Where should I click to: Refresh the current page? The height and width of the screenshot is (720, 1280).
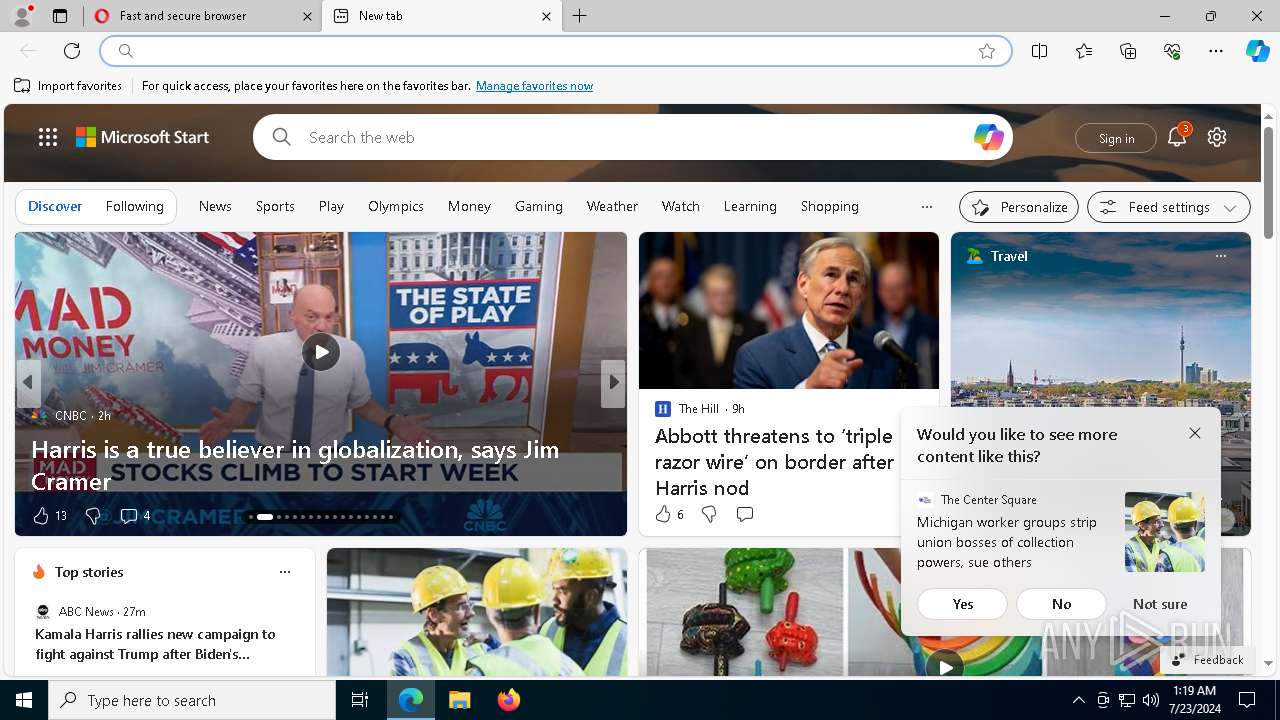72,51
